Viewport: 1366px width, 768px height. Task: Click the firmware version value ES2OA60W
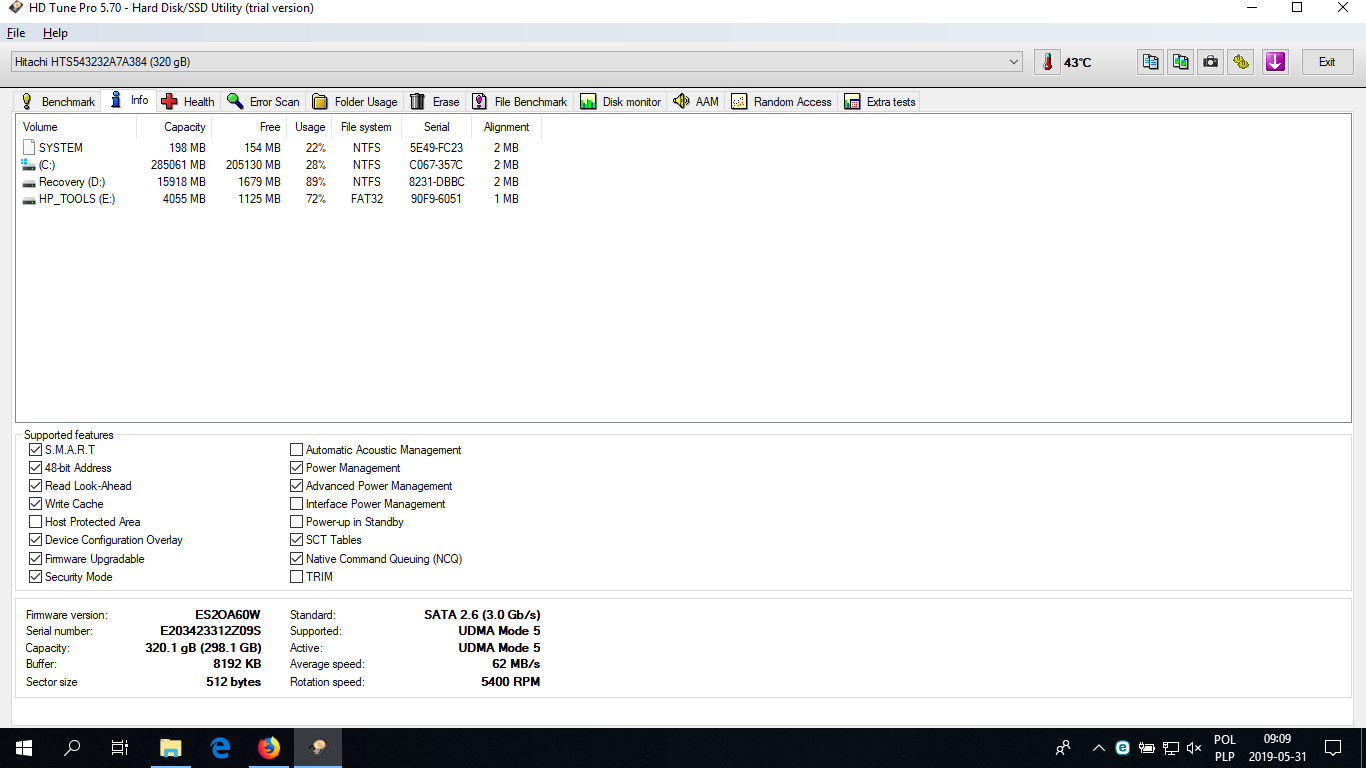click(228, 615)
